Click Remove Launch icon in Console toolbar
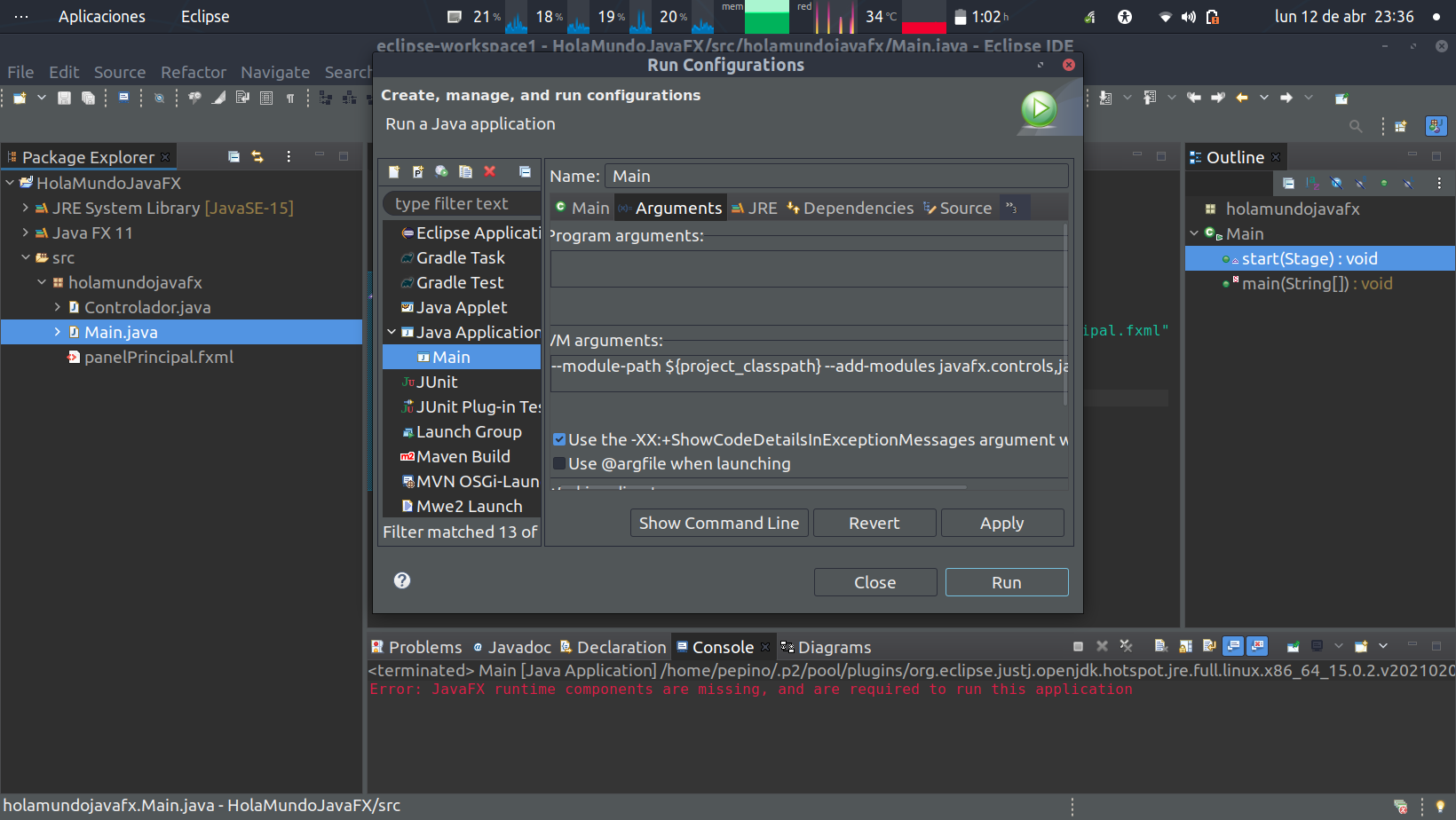The height and width of the screenshot is (820, 1456). click(x=1102, y=646)
